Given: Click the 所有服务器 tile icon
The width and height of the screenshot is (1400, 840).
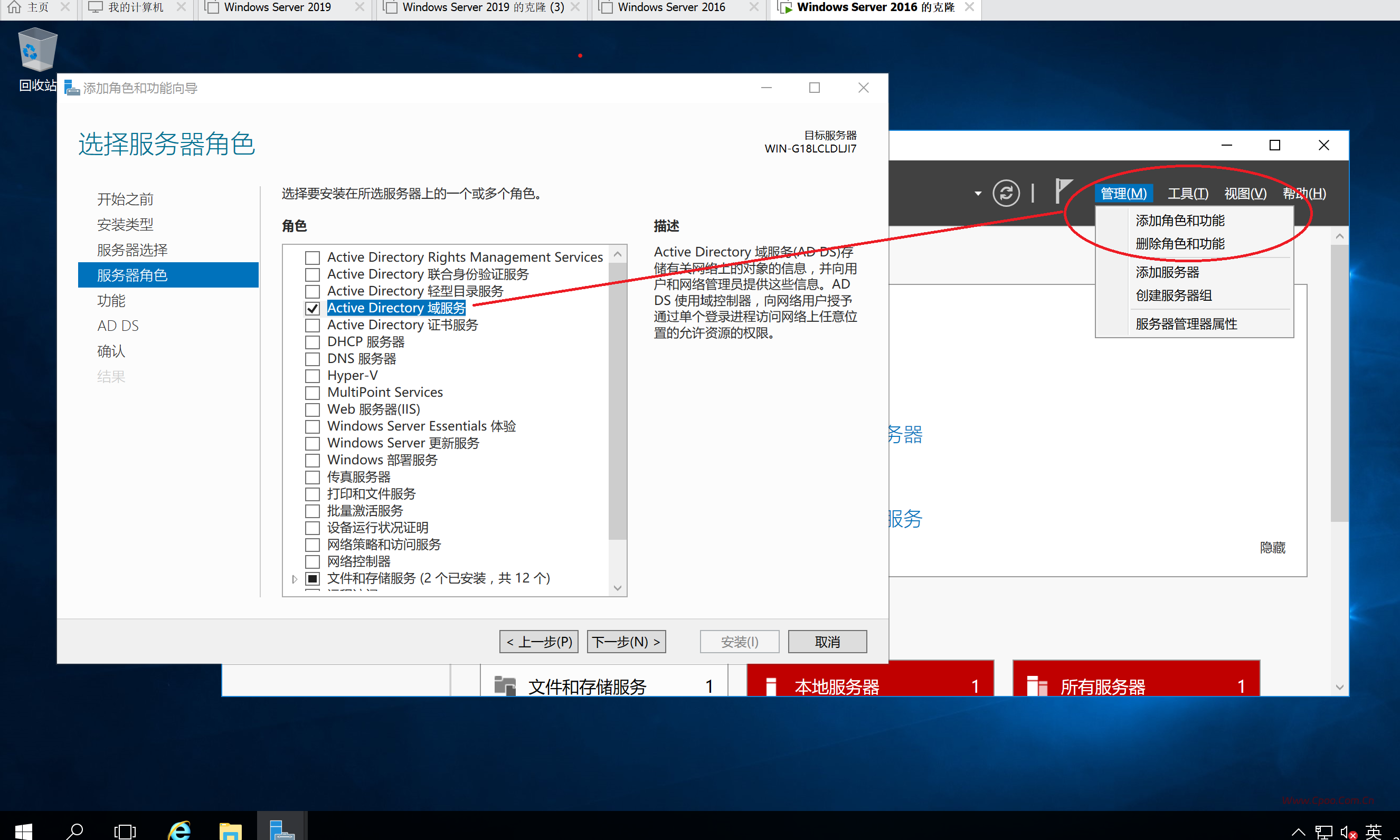Looking at the screenshot, I should [x=1037, y=685].
